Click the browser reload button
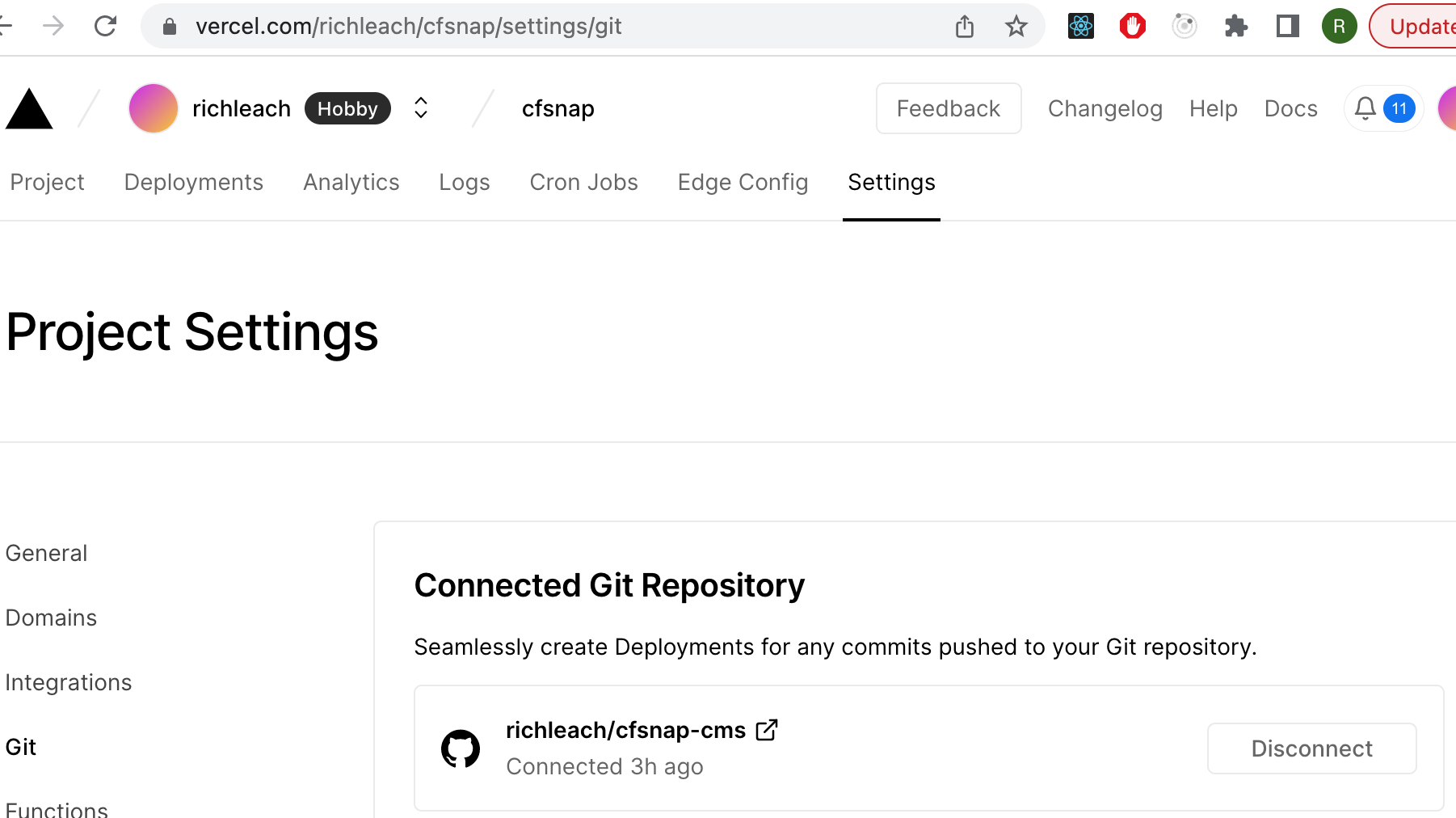This screenshot has height=818, width=1456. tap(105, 27)
